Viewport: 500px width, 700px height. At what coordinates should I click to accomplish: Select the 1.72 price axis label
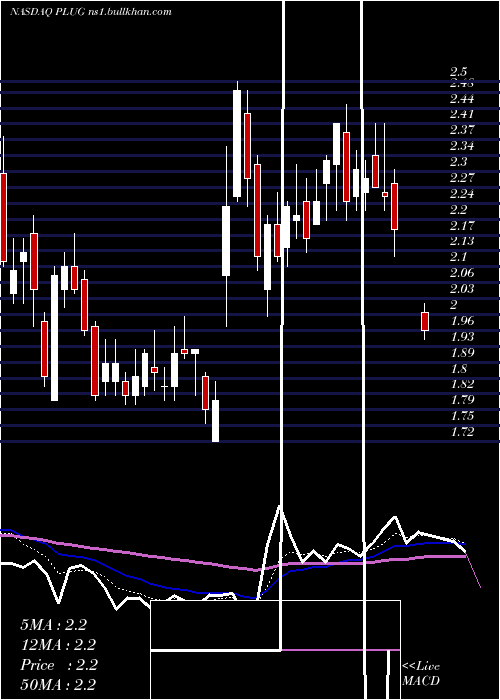[x=462, y=432]
